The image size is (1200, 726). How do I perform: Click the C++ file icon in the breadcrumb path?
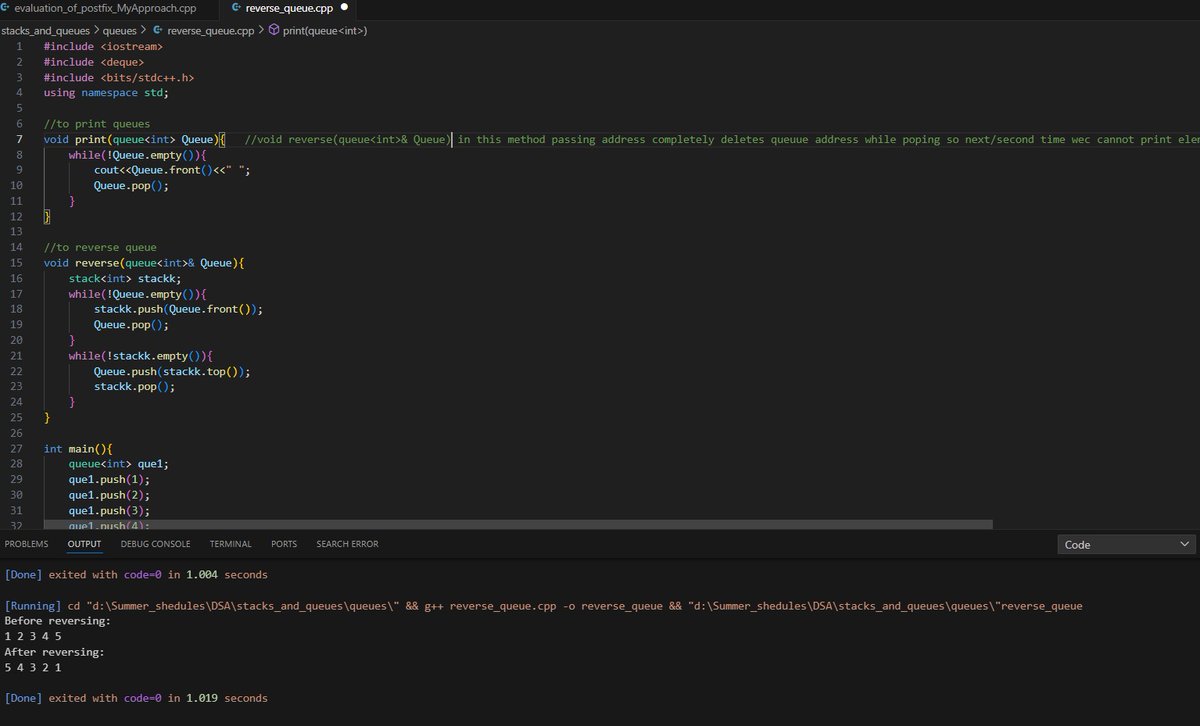coord(158,30)
